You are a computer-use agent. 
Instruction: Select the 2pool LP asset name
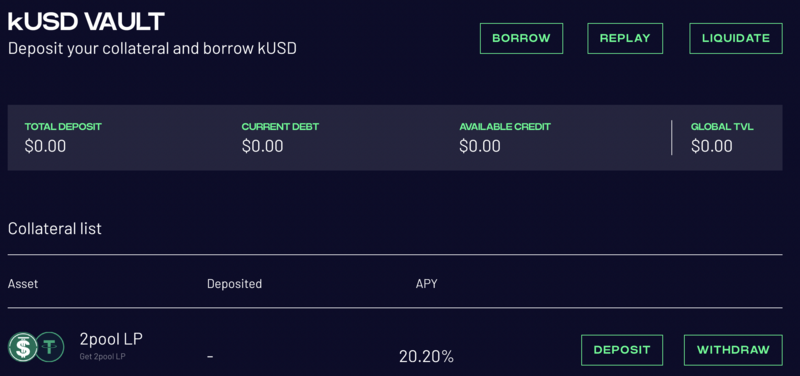[111, 339]
